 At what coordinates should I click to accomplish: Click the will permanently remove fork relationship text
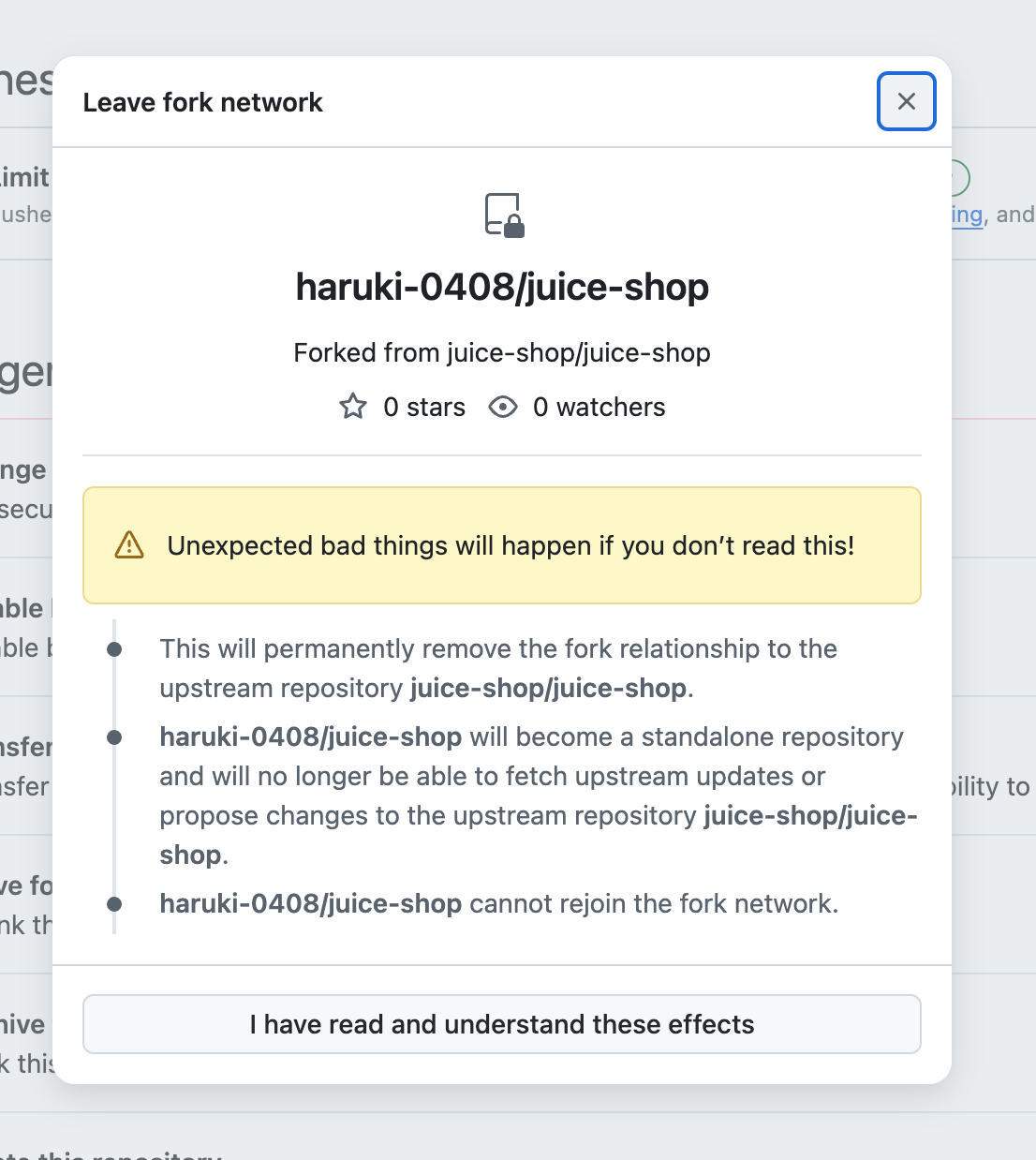498,649
